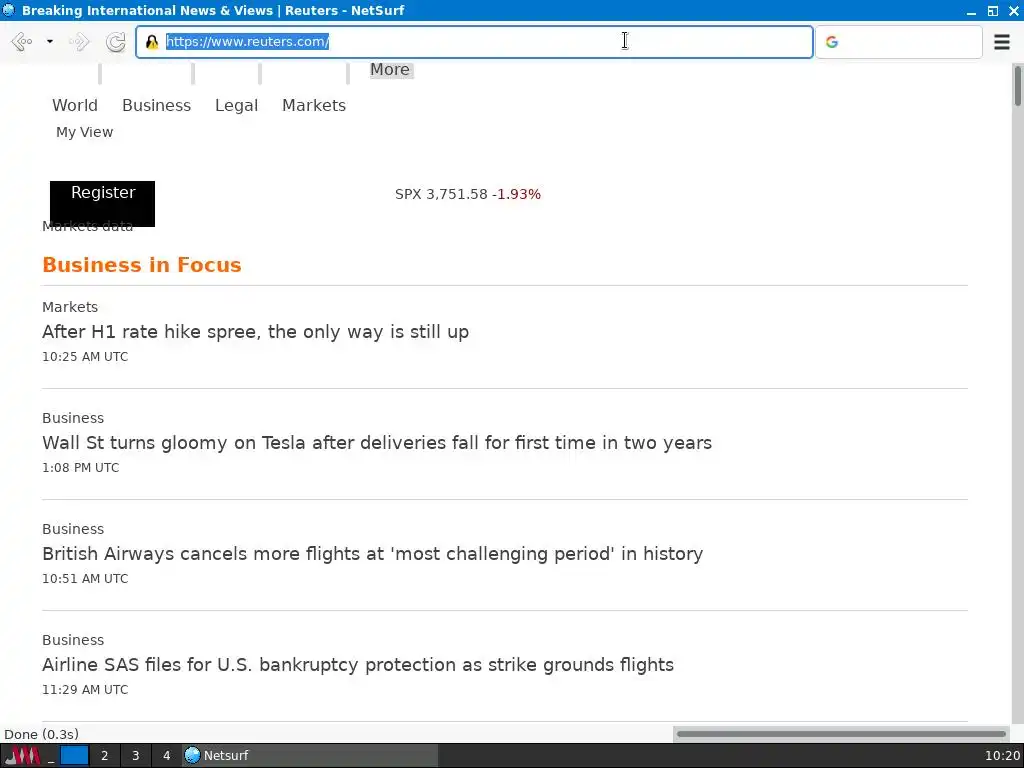This screenshot has width=1024, height=768.
Task: Go to My View
Action: coord(85,132)
